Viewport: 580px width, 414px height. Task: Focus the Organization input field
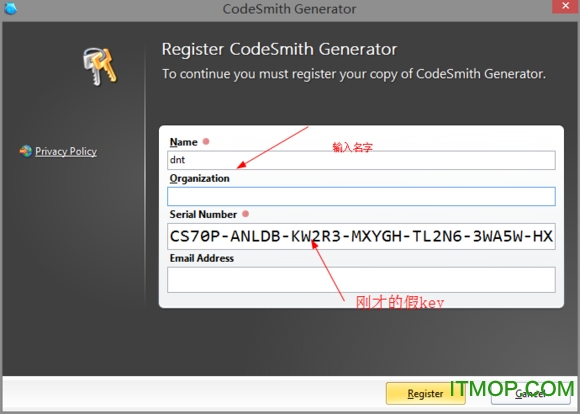pyautogui.click(x=361, y=196)
